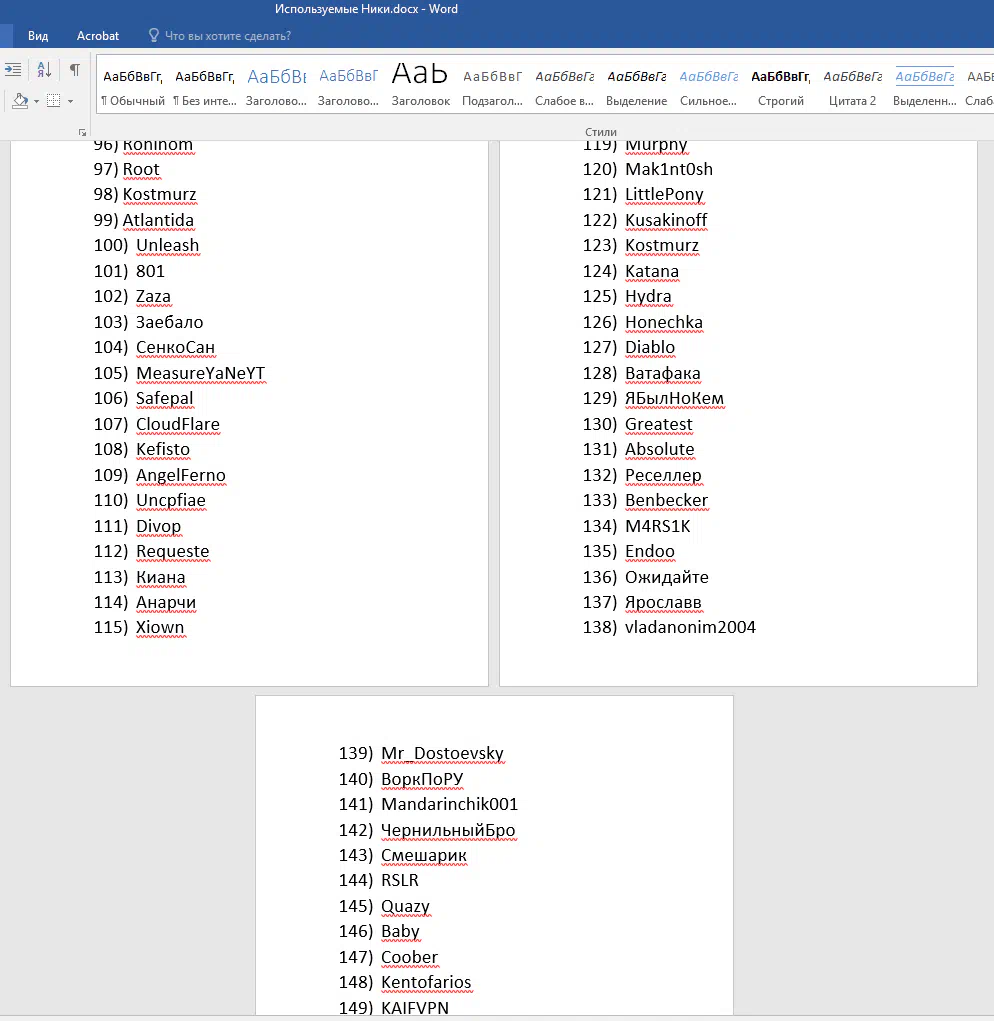Click list entry 105) MeasureYaNeYT
This screenshot has height=1021, width=994.
point(179,373)
